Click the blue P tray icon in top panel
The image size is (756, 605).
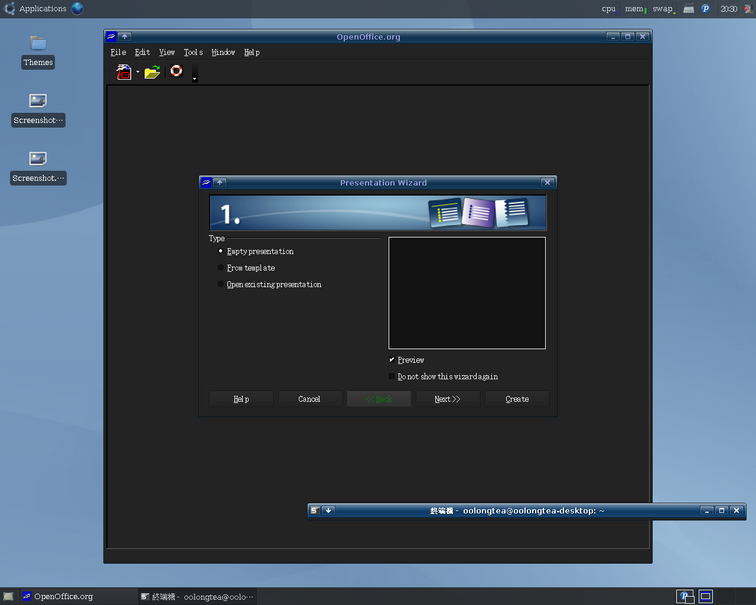[705, 9]
